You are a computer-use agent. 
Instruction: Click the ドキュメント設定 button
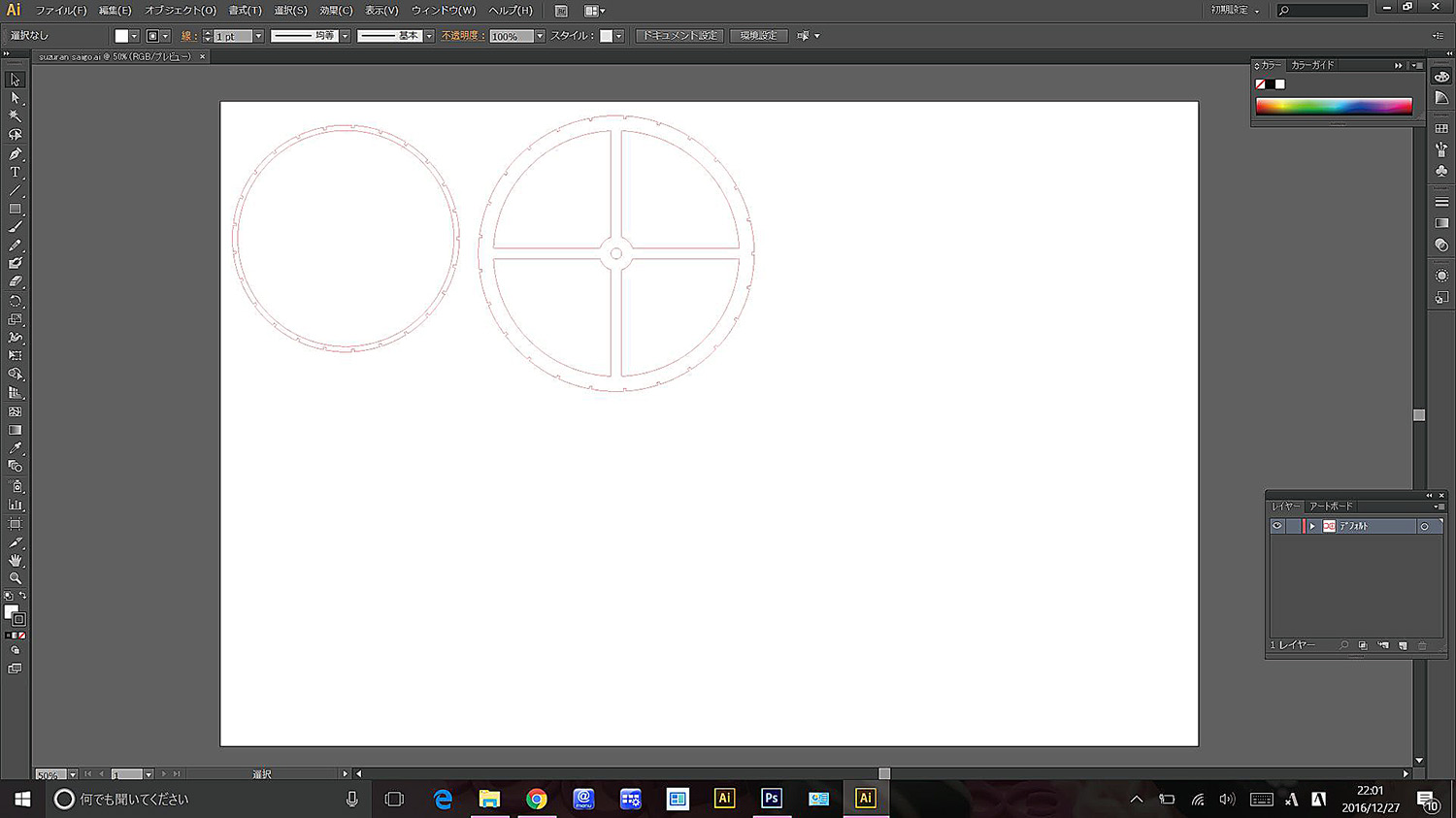coord(679,36)
